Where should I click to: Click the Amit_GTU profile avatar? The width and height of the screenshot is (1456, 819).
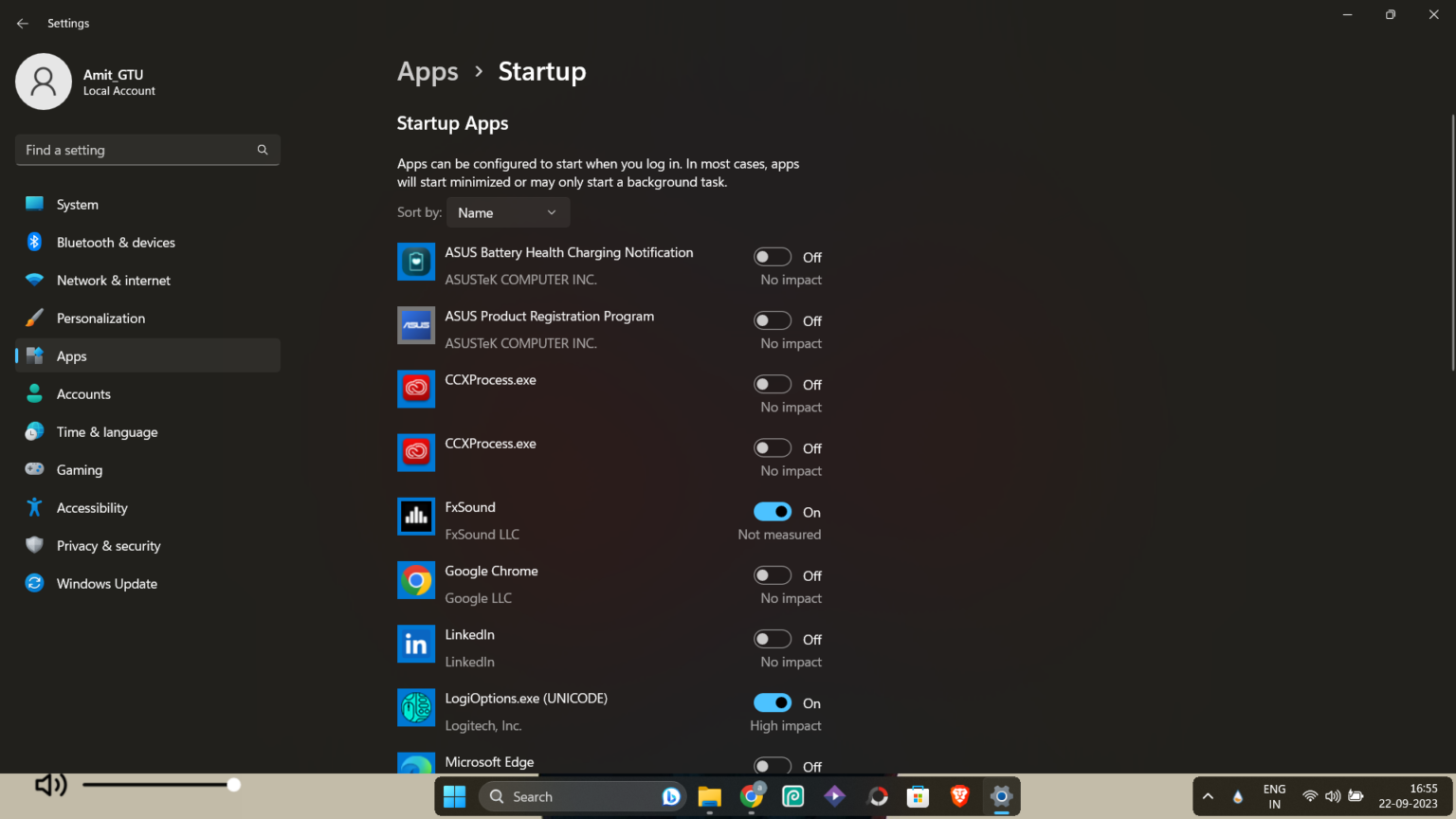pyautogui.click(x=43, y=82)
